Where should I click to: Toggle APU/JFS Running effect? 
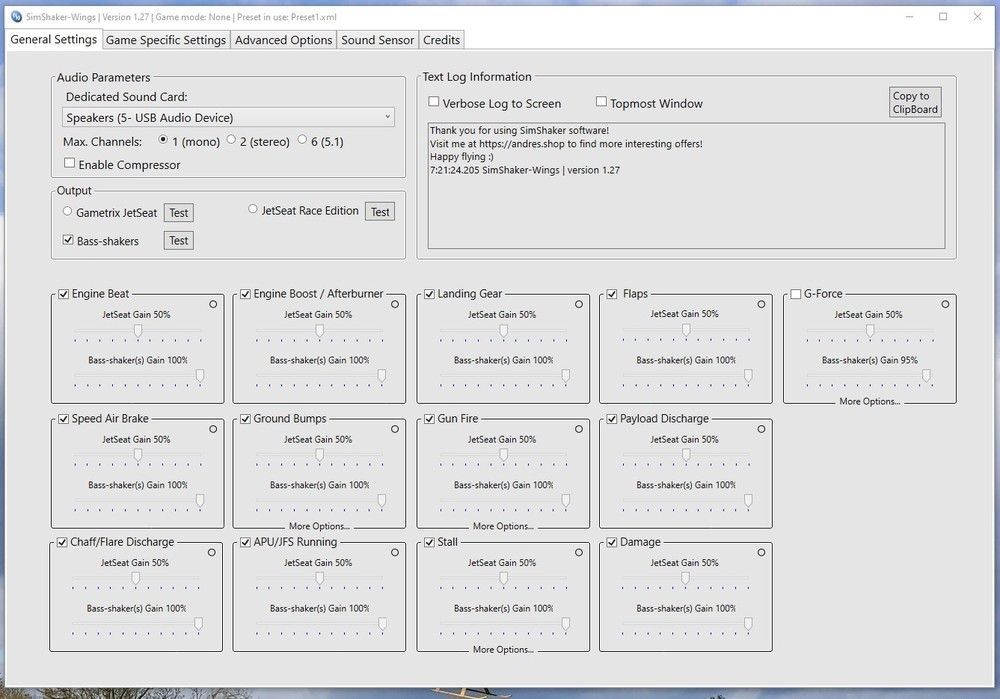click(x=246, y=542)
